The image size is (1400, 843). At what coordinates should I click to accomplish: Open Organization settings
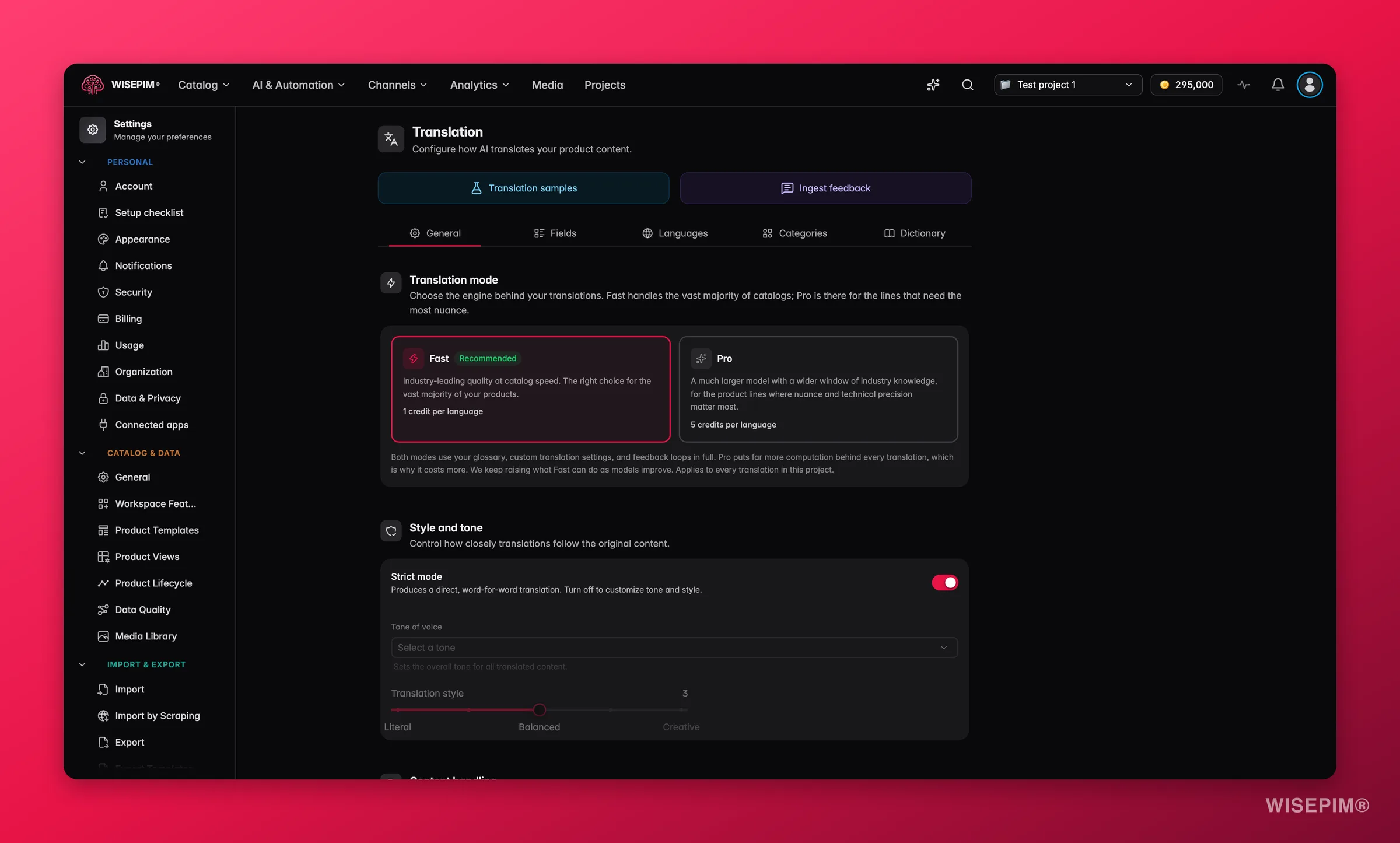[143, 372]
